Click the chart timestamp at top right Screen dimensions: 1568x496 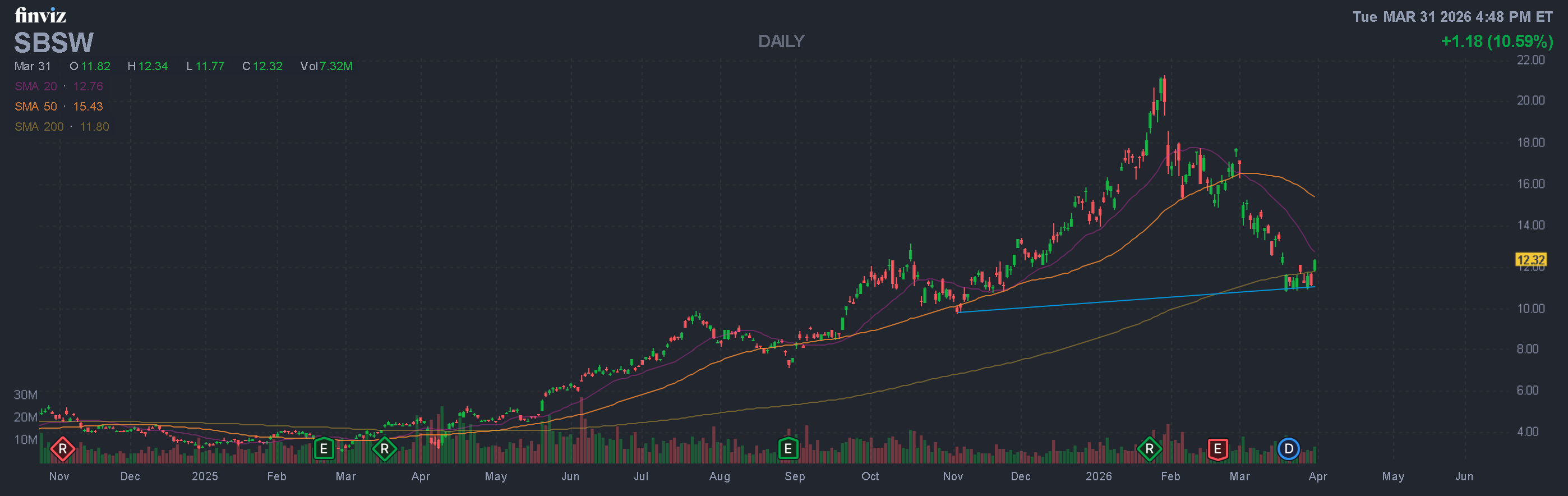[x=1452, y=16]
